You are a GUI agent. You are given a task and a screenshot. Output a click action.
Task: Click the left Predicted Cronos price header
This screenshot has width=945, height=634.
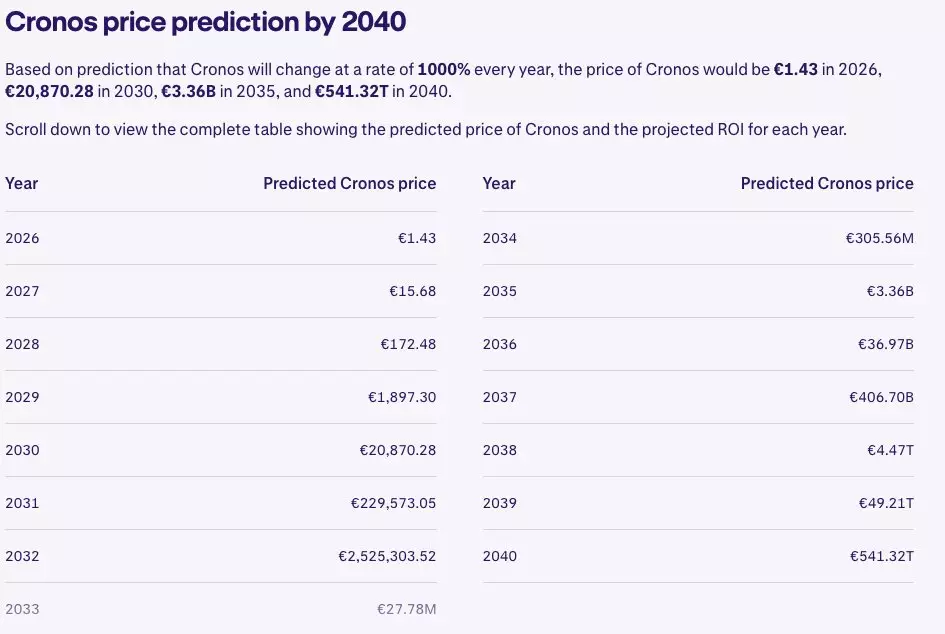[349, 183]
